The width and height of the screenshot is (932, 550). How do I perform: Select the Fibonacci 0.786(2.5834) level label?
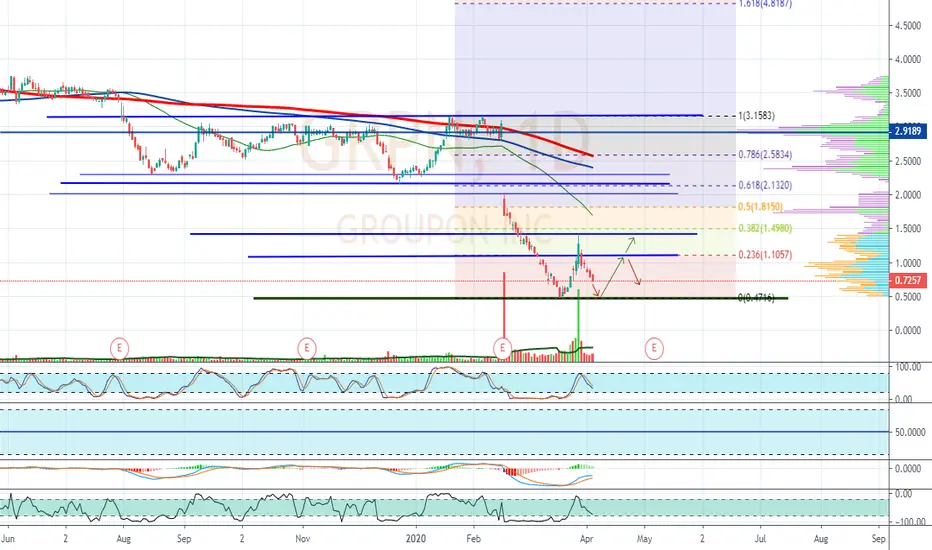(x=765, y=155)
